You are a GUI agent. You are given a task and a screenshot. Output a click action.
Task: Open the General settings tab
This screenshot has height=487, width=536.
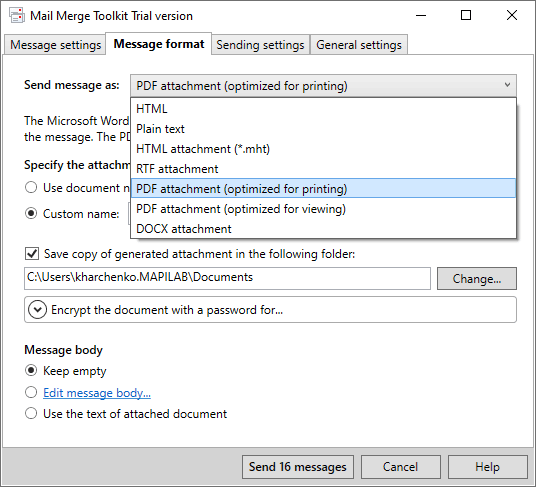pos(359,45)
